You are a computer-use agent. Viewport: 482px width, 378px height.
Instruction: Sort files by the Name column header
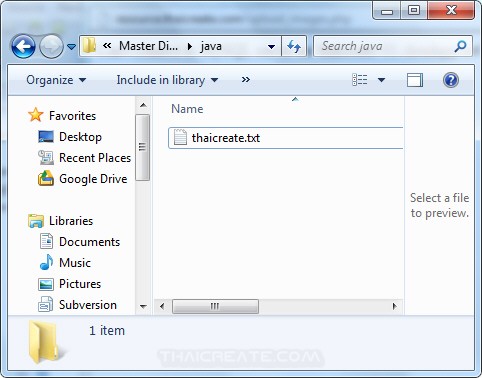tap(187, 109)
